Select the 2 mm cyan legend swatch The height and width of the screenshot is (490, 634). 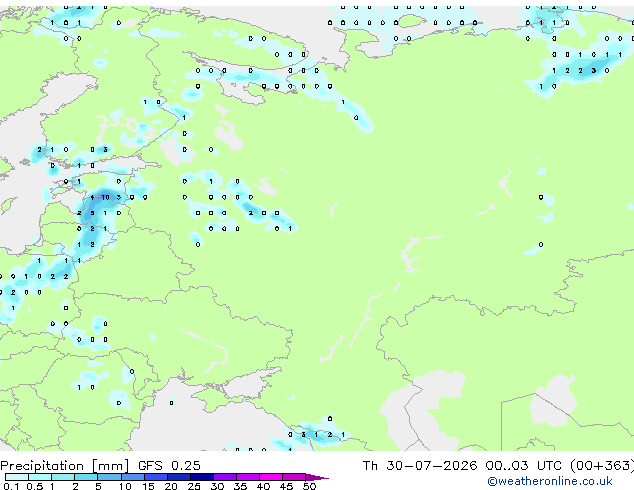[x=86, y=477]
